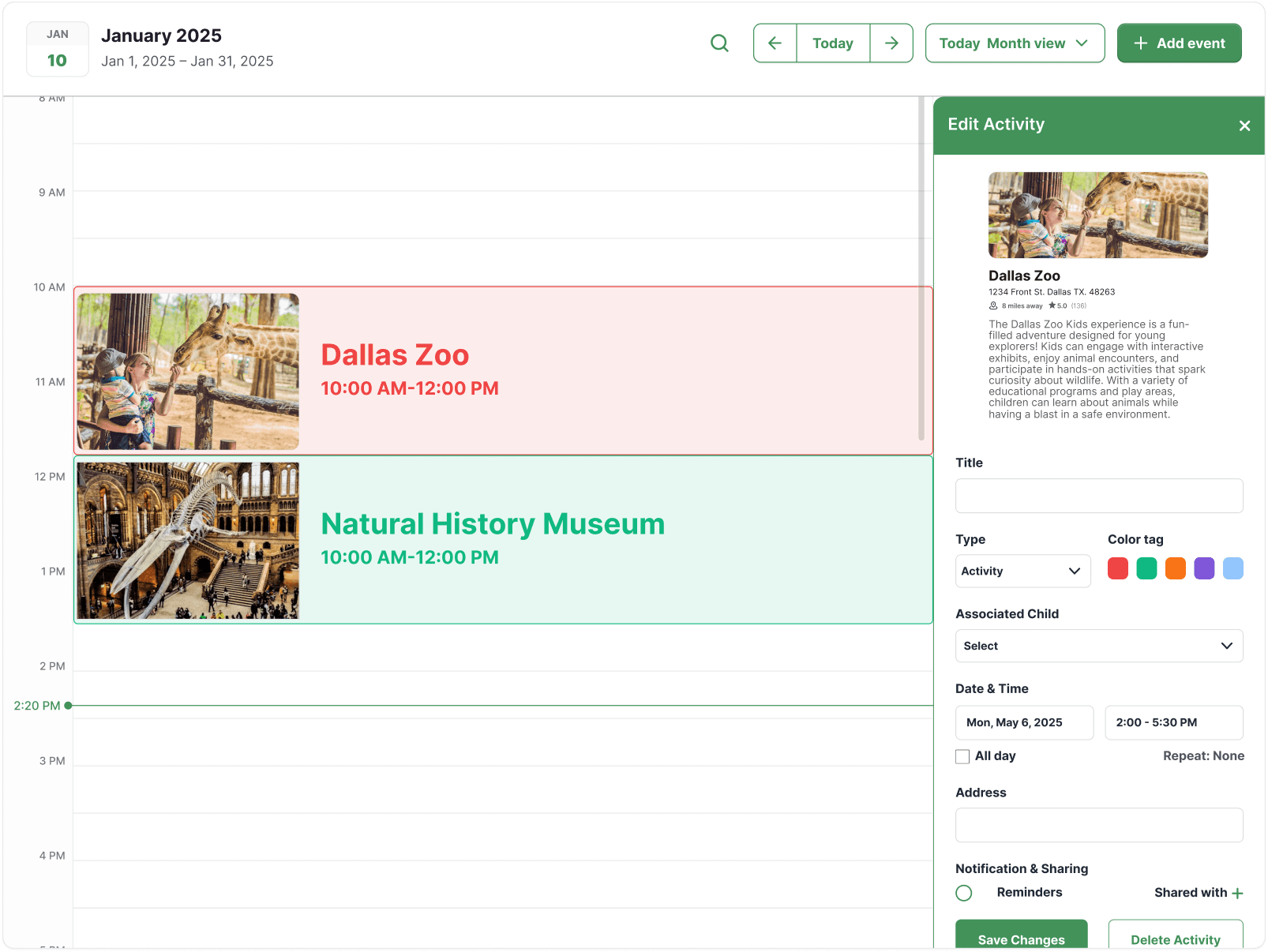Jump to Today in the calendar
This screenshot has width=1268, height=952.
(x=833, y=43)
